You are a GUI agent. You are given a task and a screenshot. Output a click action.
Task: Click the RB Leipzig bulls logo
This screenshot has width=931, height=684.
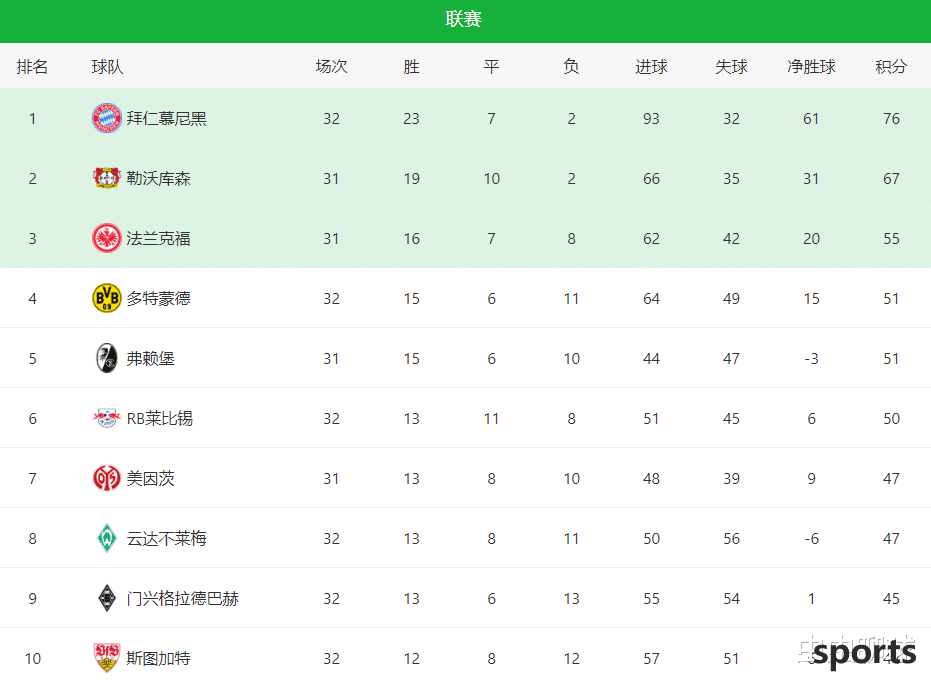point(107,418)
